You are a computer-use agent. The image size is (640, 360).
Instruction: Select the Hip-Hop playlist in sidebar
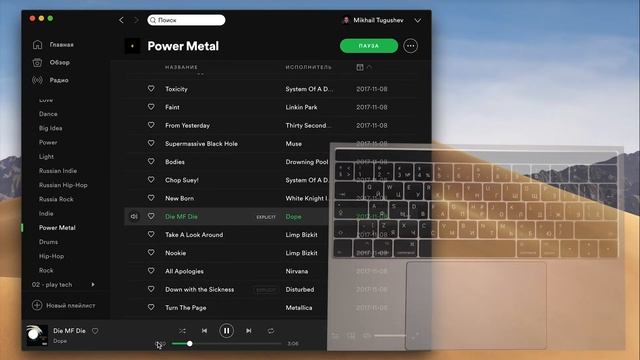pos(51,256)
